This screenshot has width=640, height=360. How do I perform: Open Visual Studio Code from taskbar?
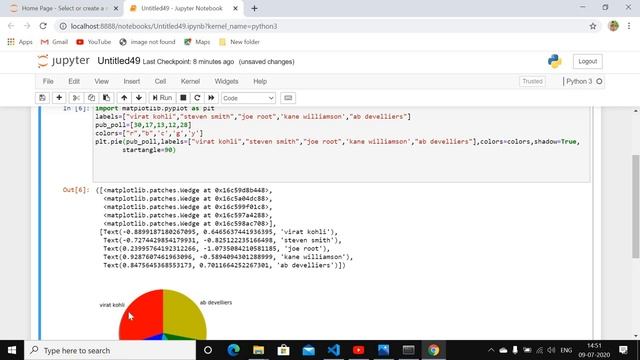click(x=333, y=350)
